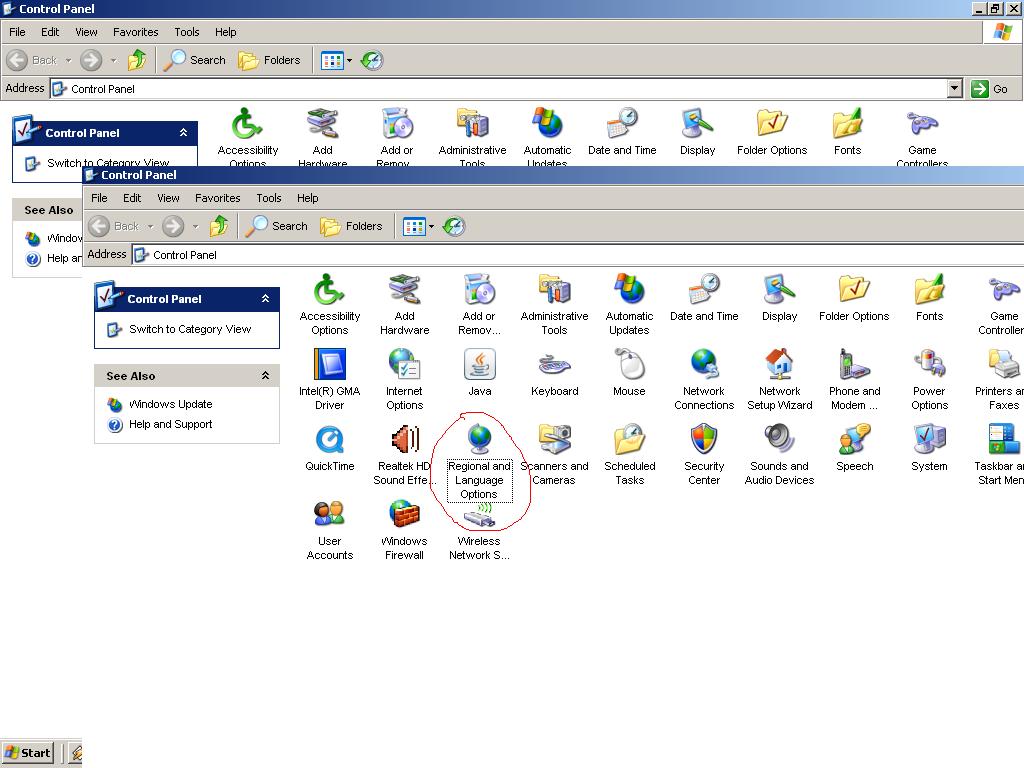Open Views dropdown in front window toolbar
1024x768 pixels.
coord(432,227)
